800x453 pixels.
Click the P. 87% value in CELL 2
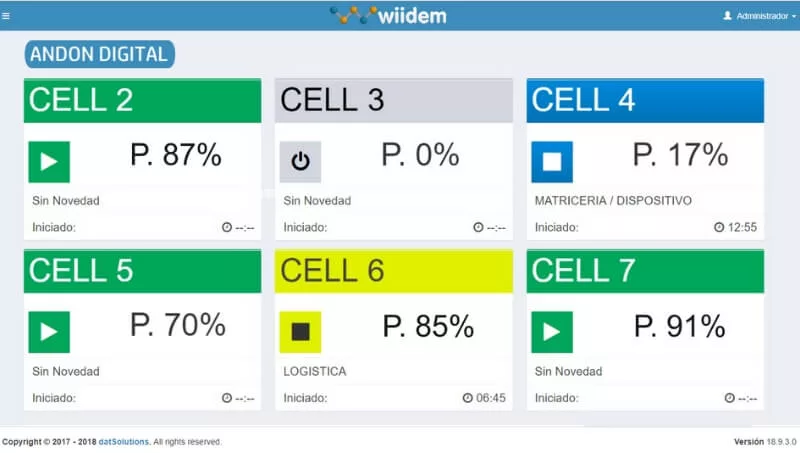pos(176,155)
